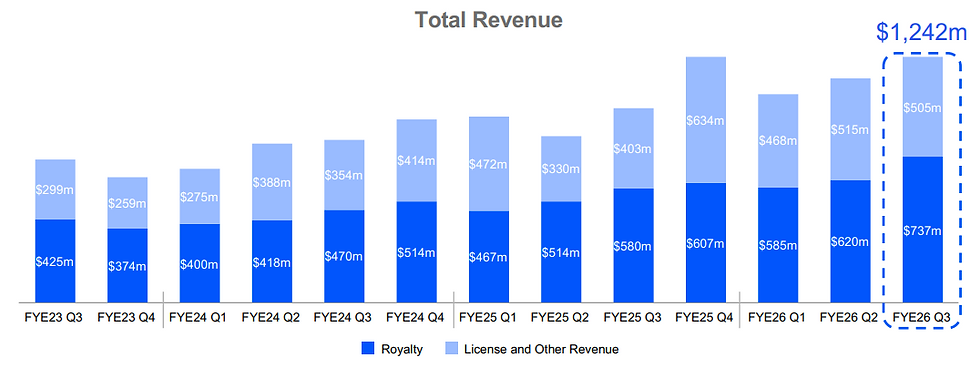Click the "$585m" royalty value

[x=778, y=246]
